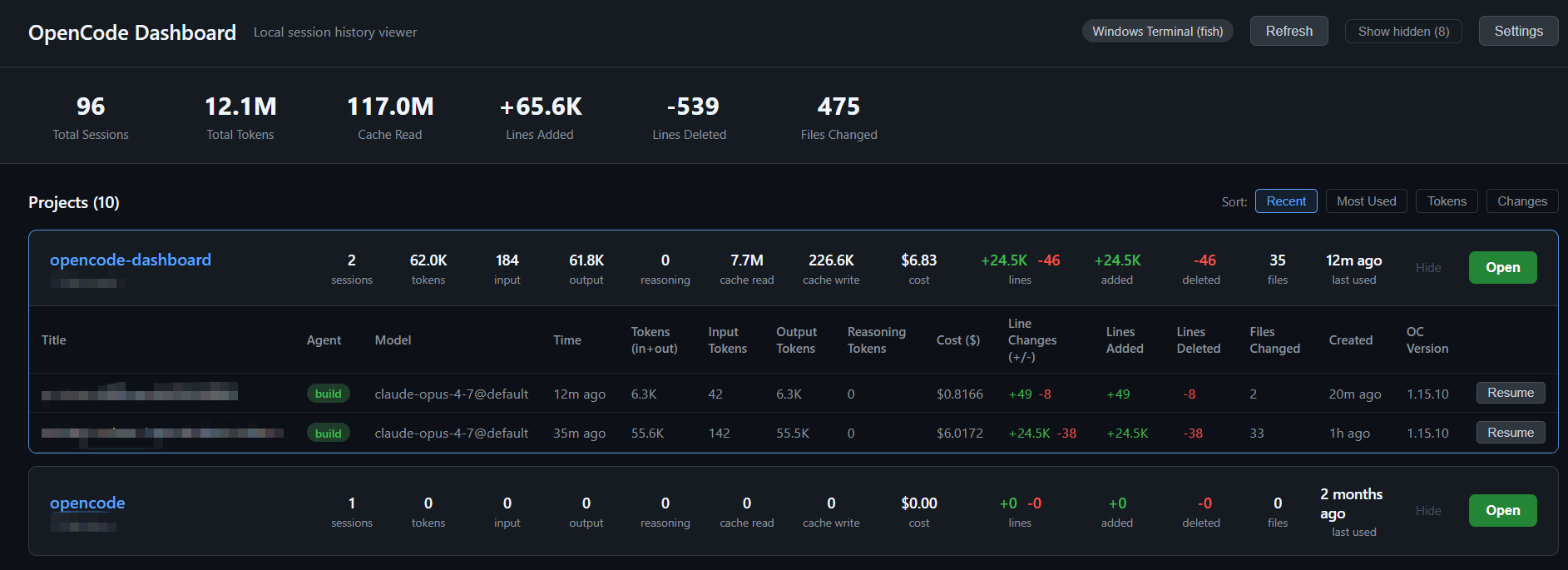The image size is (1568, 570).
Task: Open the opencode-dashboard project link
Action: tap(131, 260)
